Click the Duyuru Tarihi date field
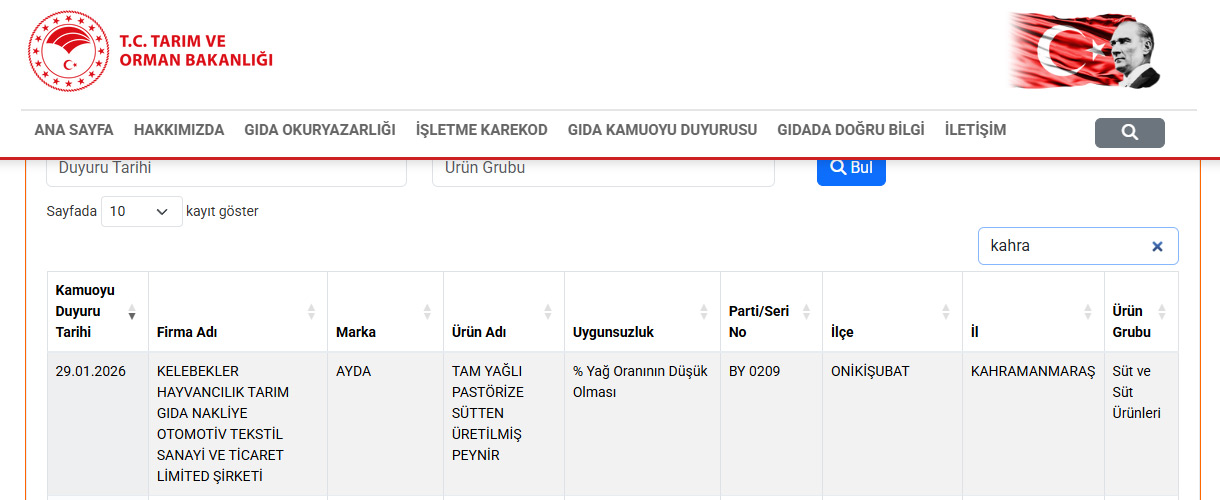1220x500 pixels. point(226,169)
